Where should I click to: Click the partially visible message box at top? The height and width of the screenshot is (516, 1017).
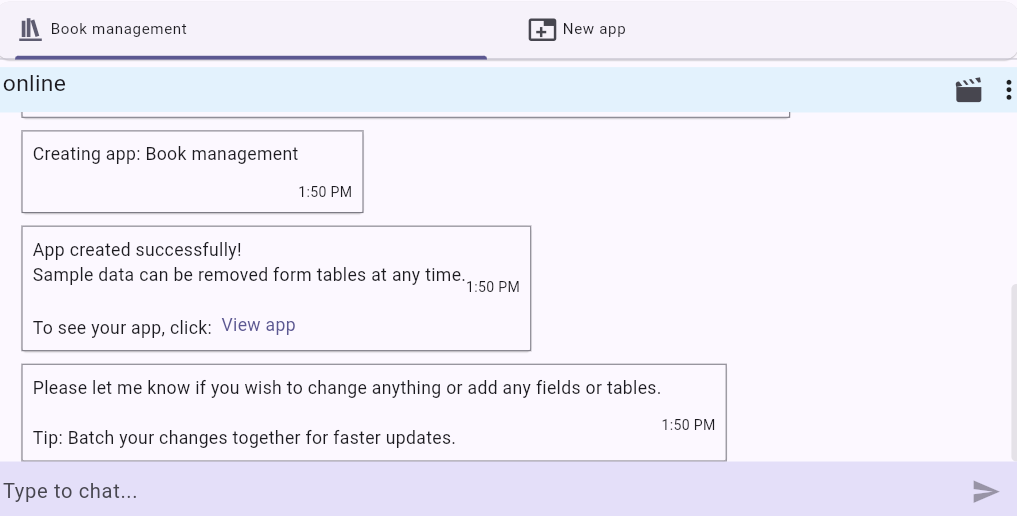(x=405, y=115)
